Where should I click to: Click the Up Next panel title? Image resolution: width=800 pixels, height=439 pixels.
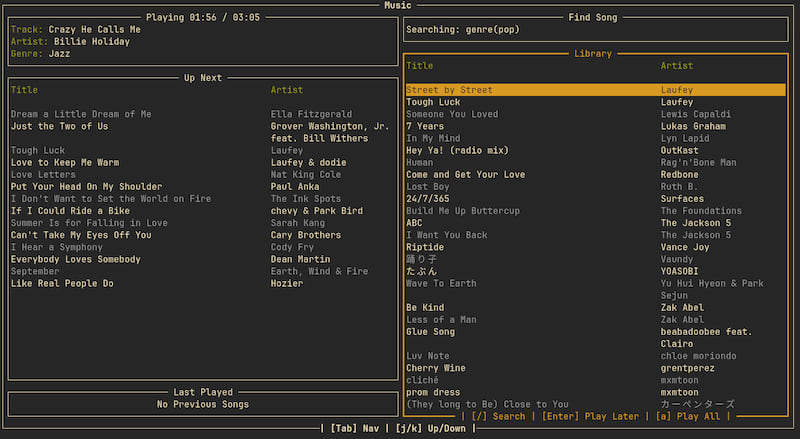(x=202, y=77)
